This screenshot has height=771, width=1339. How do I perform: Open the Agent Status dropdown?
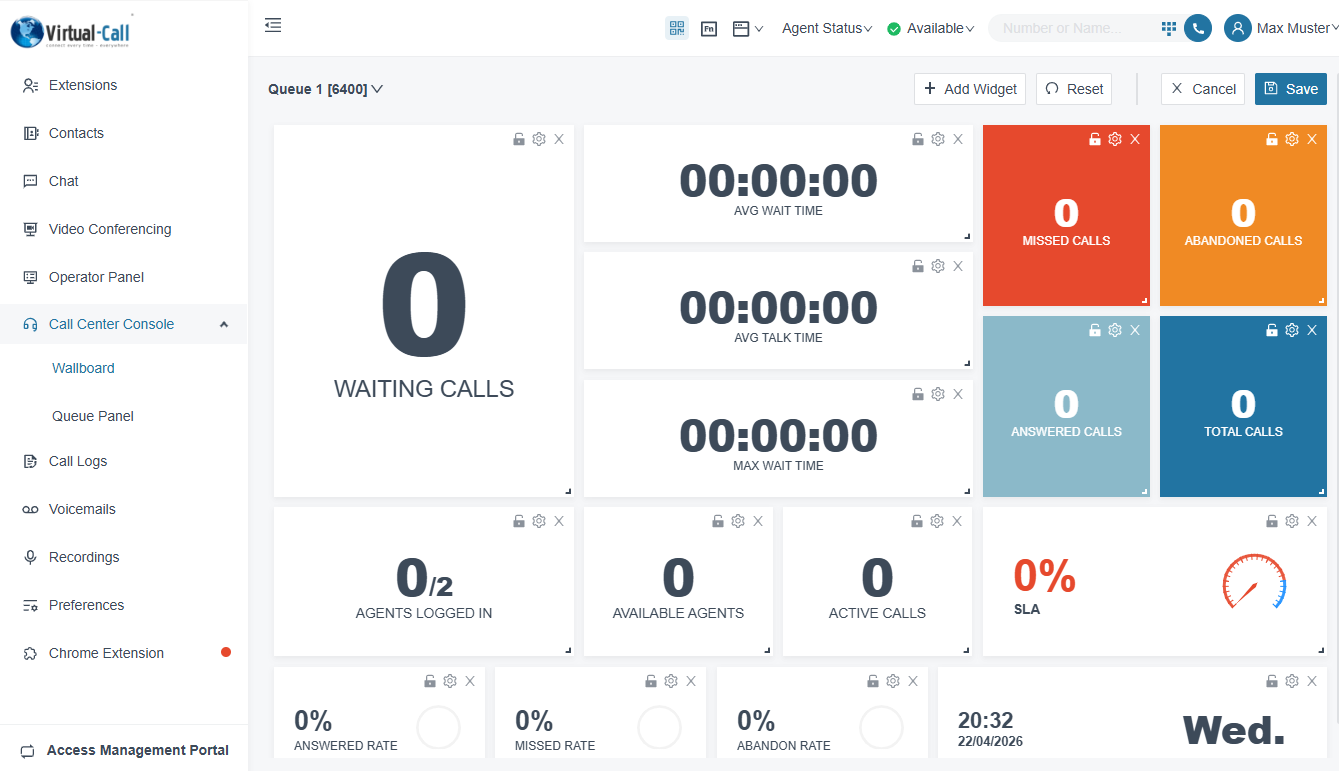827,28
